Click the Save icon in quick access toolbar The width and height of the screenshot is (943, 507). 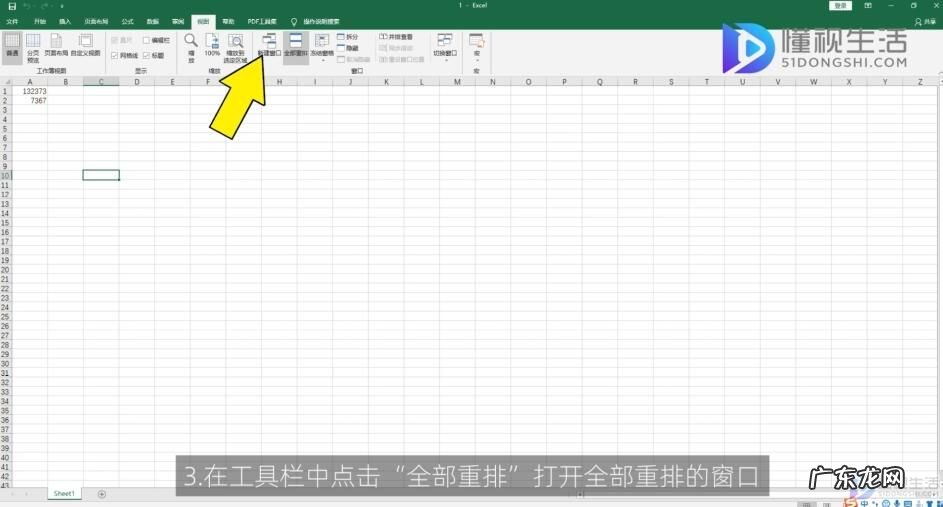11,6
